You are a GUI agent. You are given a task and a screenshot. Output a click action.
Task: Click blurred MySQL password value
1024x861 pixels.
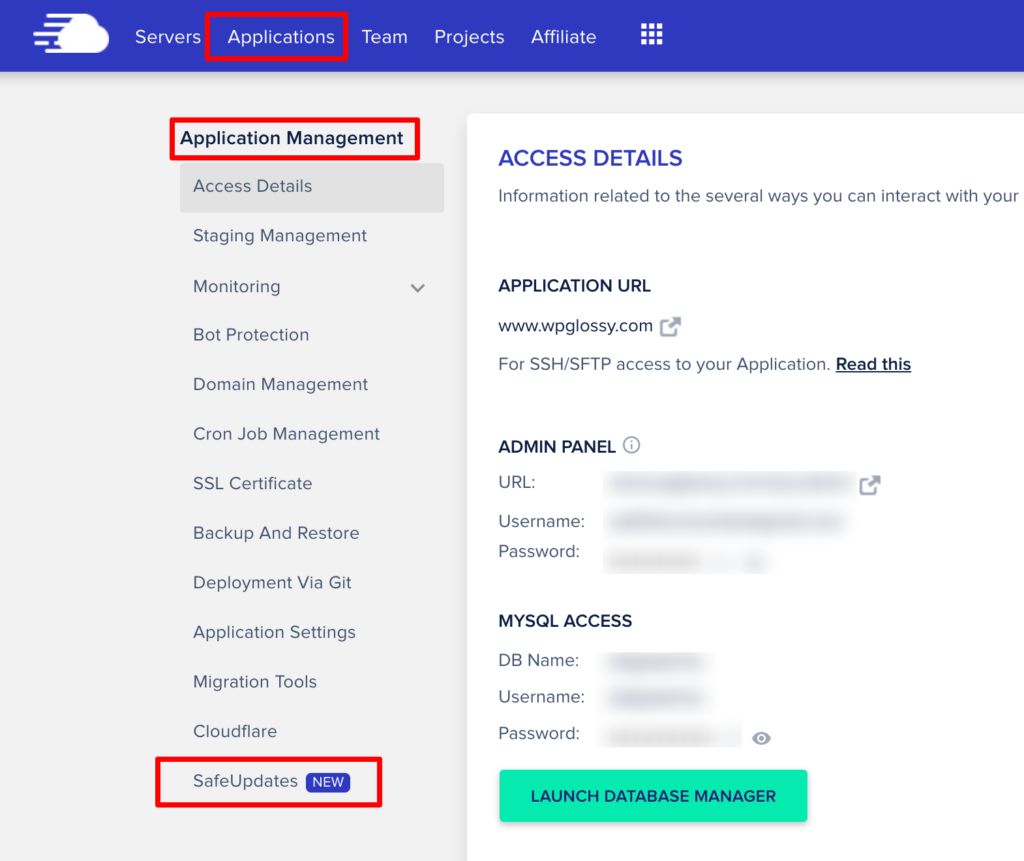click(671, 735)
